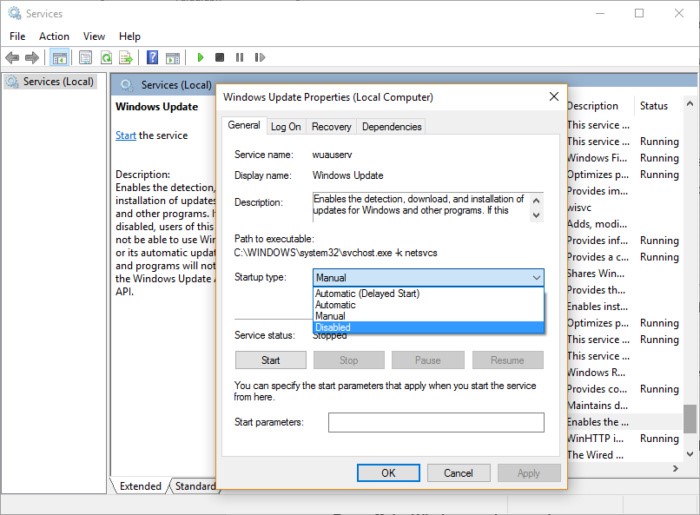Open the Help question mark icon

tap(152, 57)
